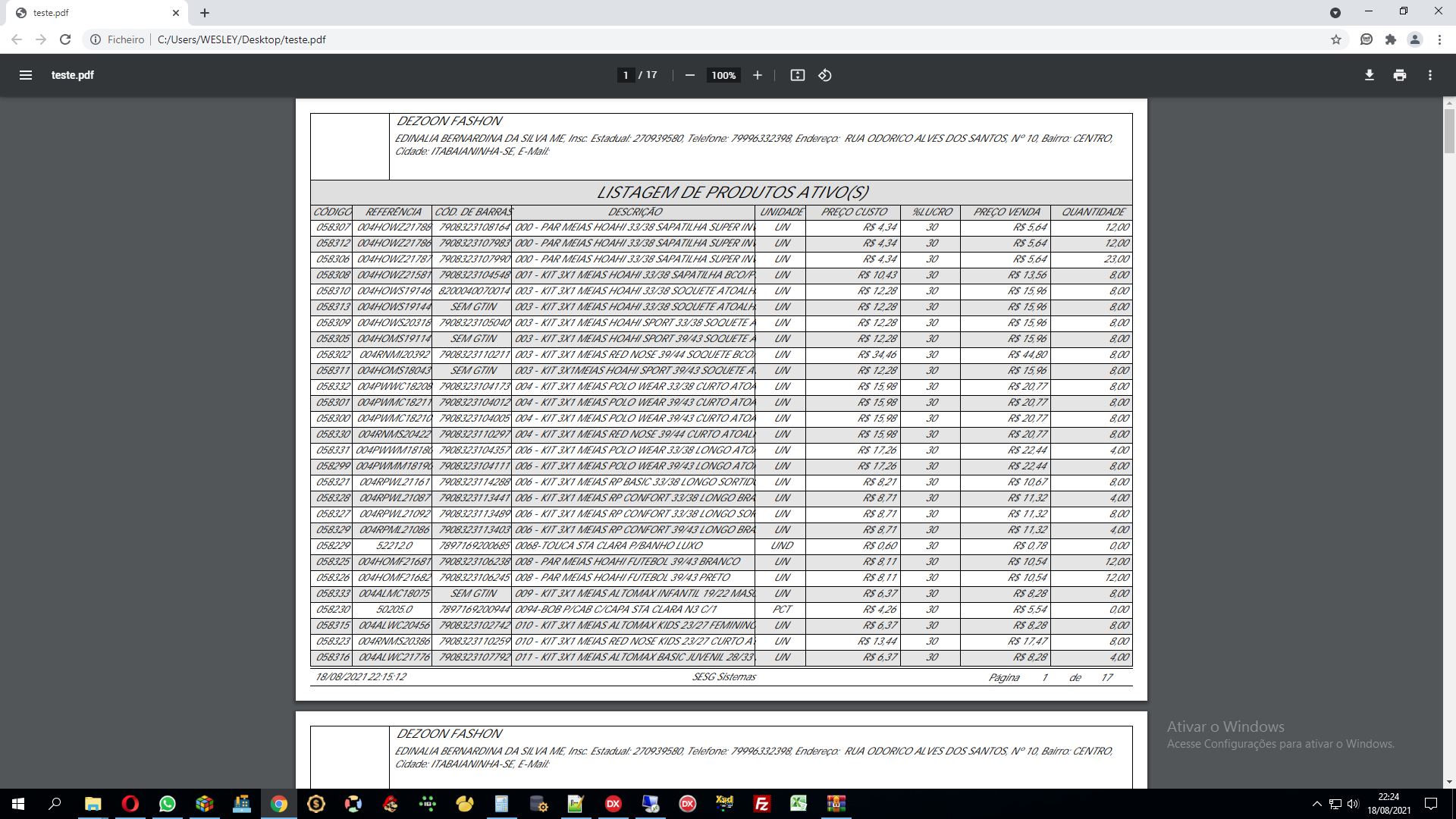Screen dimensions: 1456x819
Task: Open Windows search from taskbar
Action: pyautogui.click(x=55, y=804)
